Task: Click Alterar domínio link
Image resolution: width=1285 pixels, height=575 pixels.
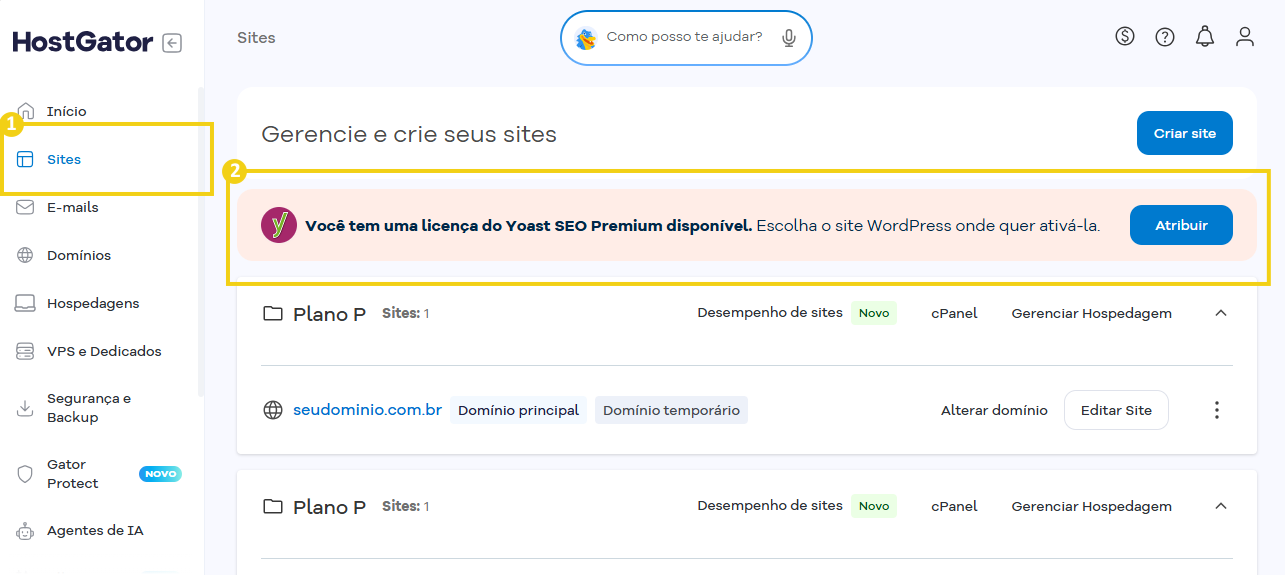Action: (x=994, y=410)
